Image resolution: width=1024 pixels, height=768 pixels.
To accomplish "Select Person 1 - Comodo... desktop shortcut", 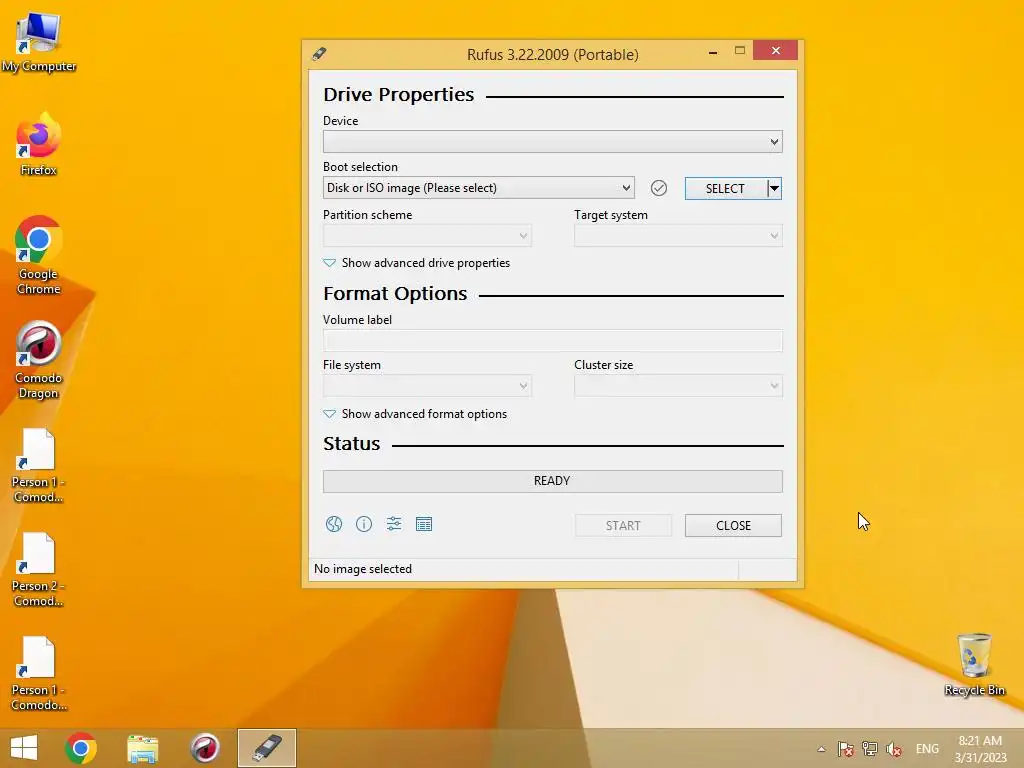I will [39, 673].
